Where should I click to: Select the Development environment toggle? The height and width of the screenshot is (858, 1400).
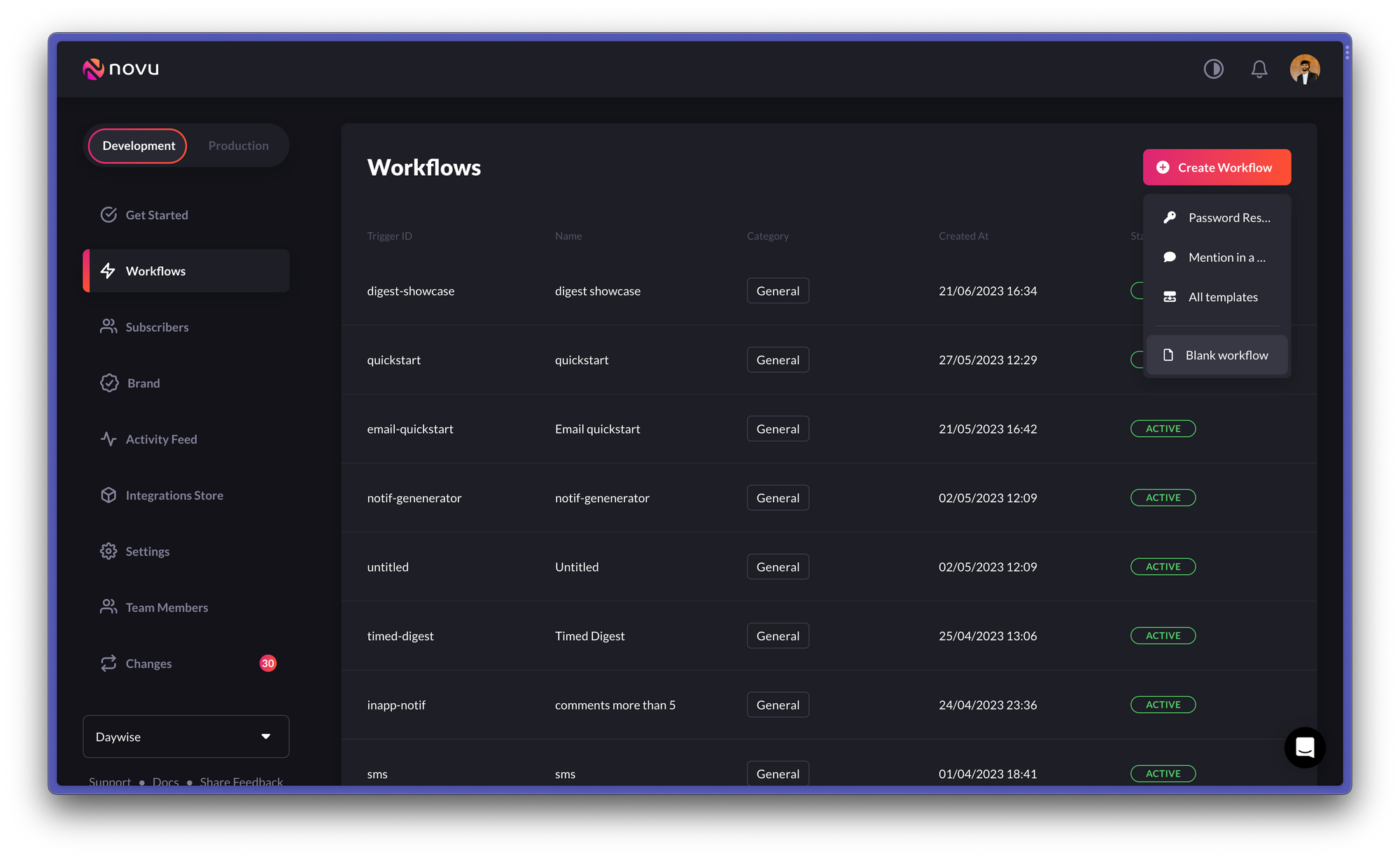(139, 146)
